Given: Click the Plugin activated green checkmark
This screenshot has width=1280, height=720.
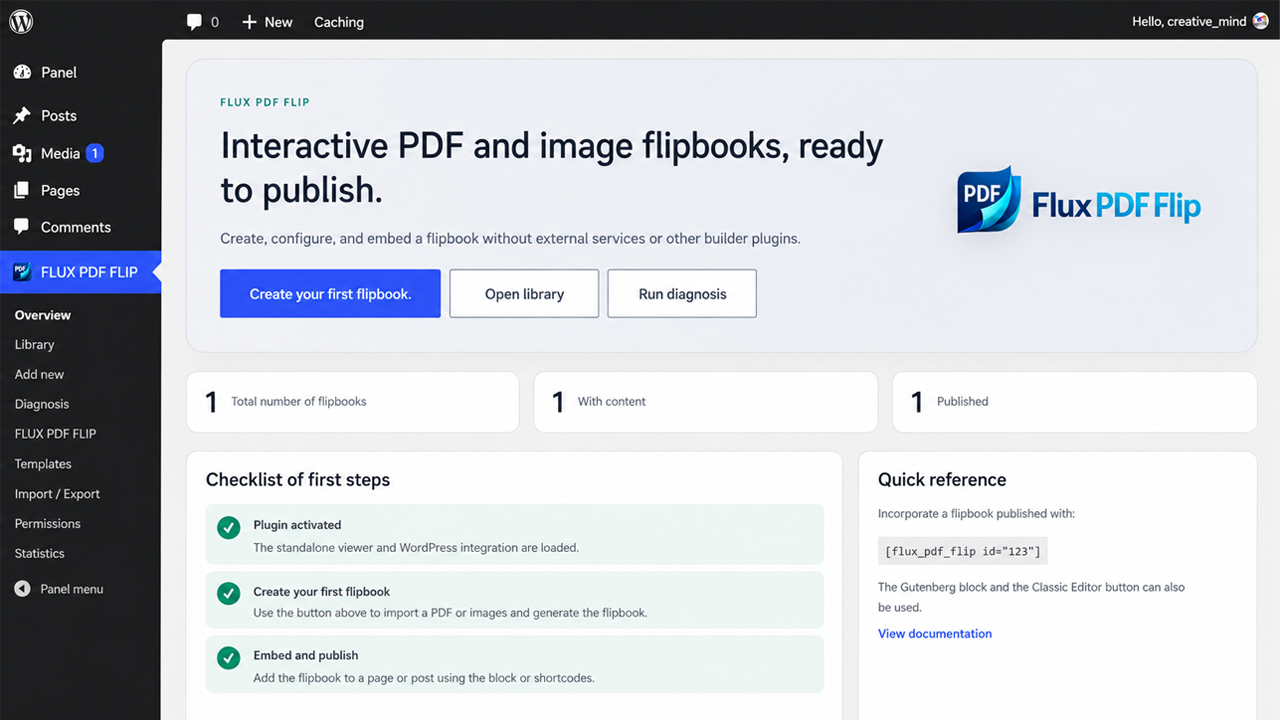Looking at the screenshot, I should pos(229,527).
